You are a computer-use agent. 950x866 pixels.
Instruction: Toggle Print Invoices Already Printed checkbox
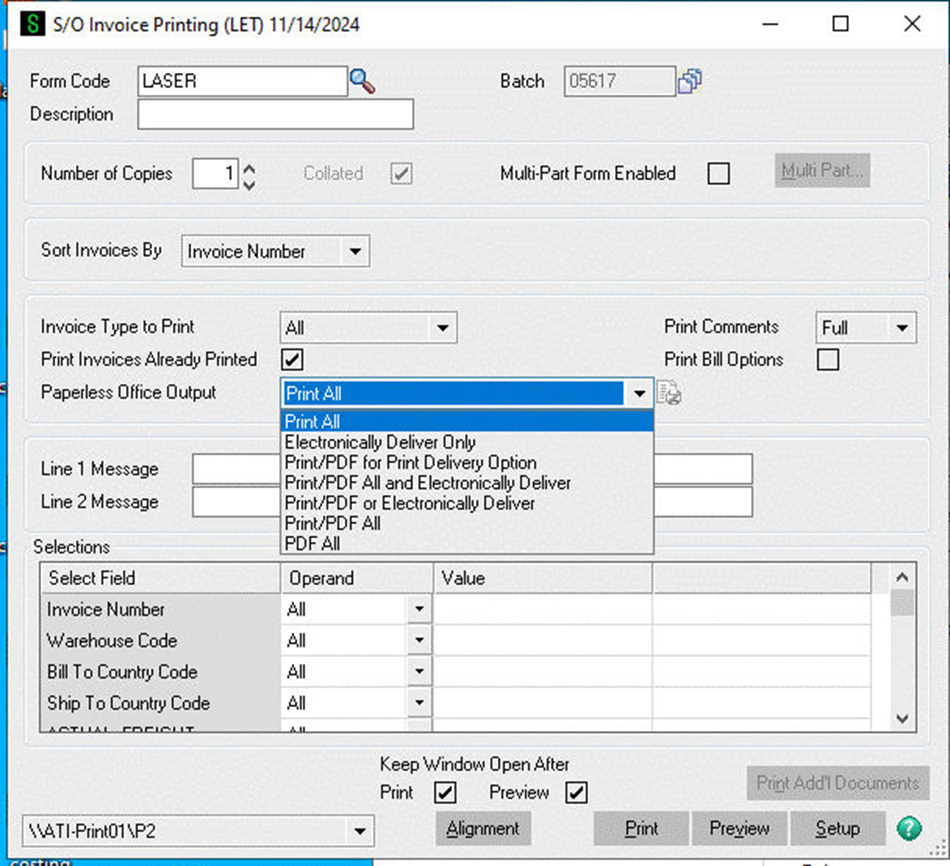coord(292,359)
